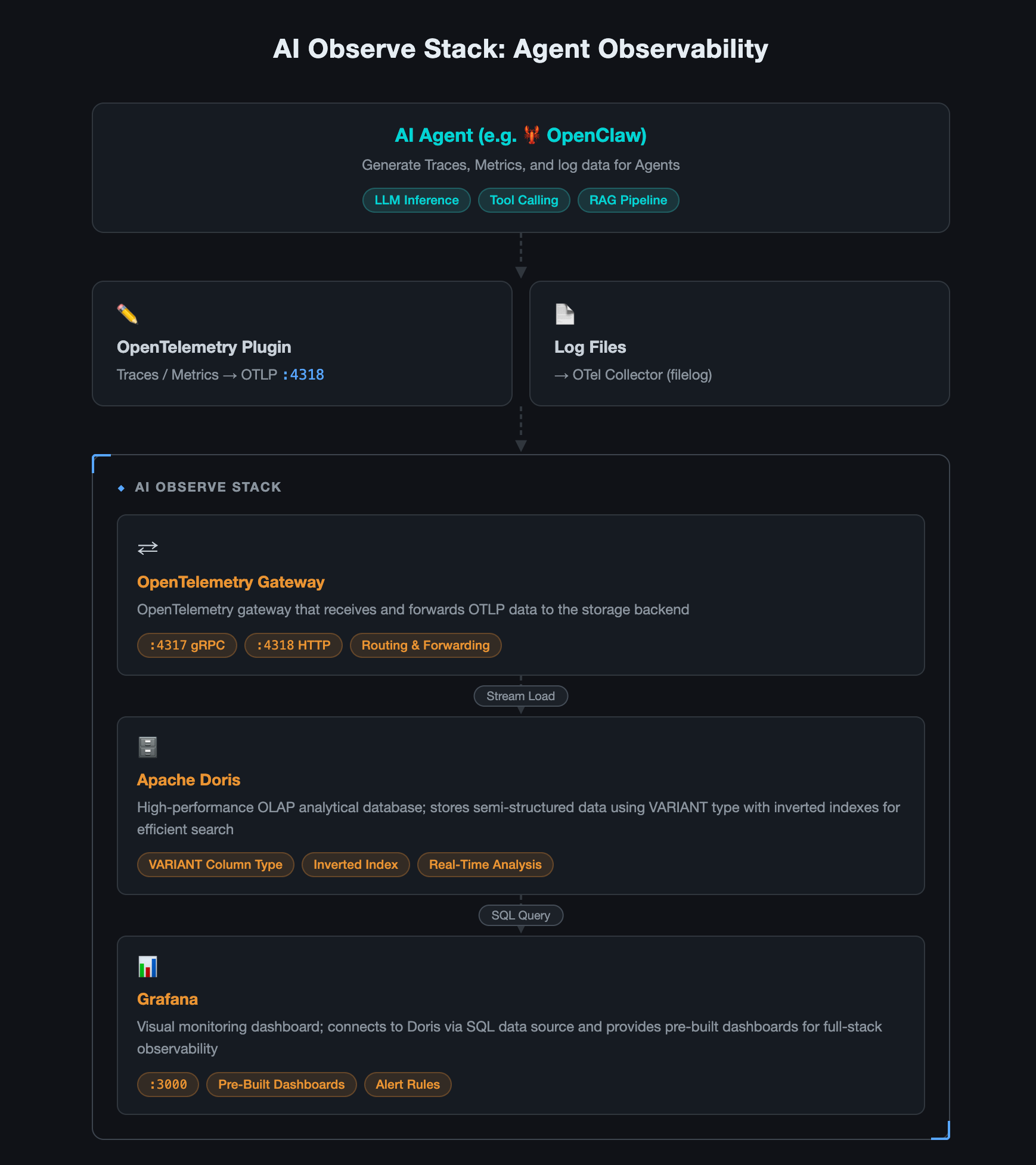
Task: Select the LLM Inference tag
Action: [417, 200]
